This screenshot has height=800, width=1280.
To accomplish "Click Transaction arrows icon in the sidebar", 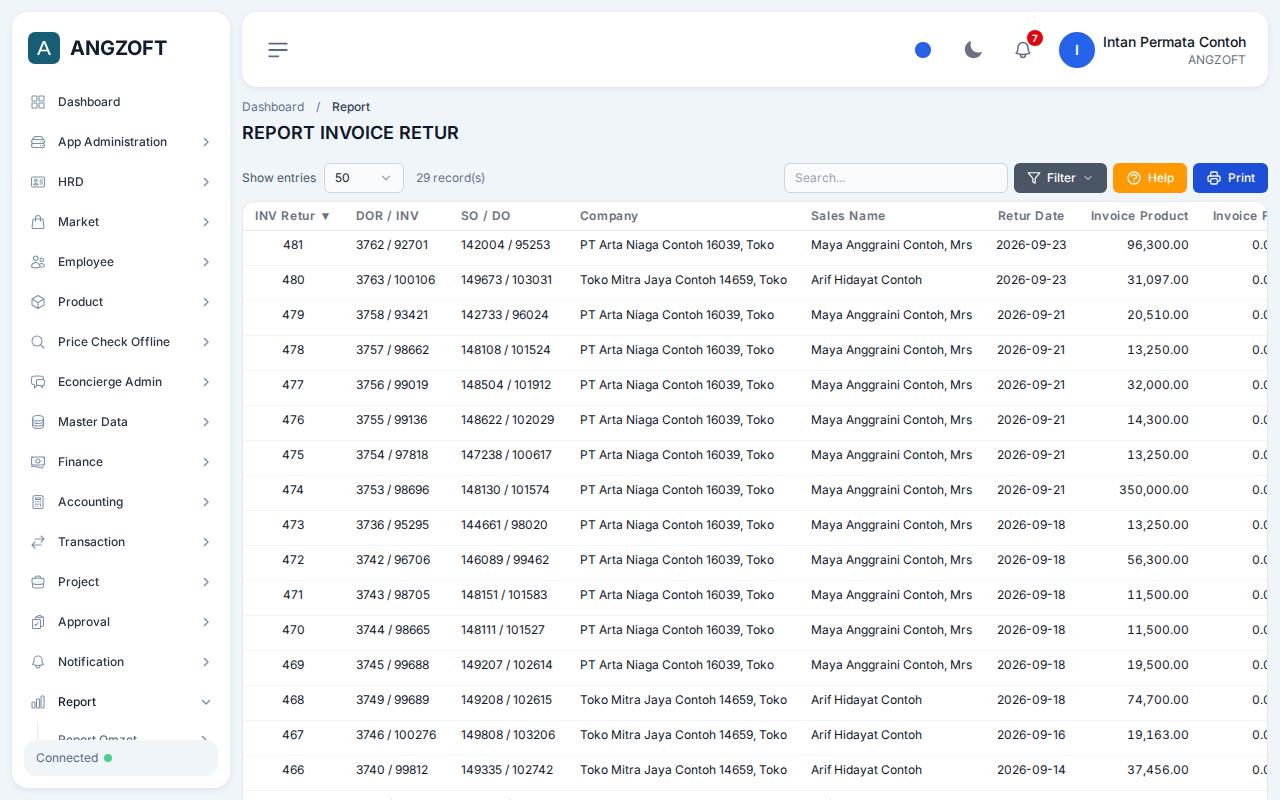I will tap(38, 542).
